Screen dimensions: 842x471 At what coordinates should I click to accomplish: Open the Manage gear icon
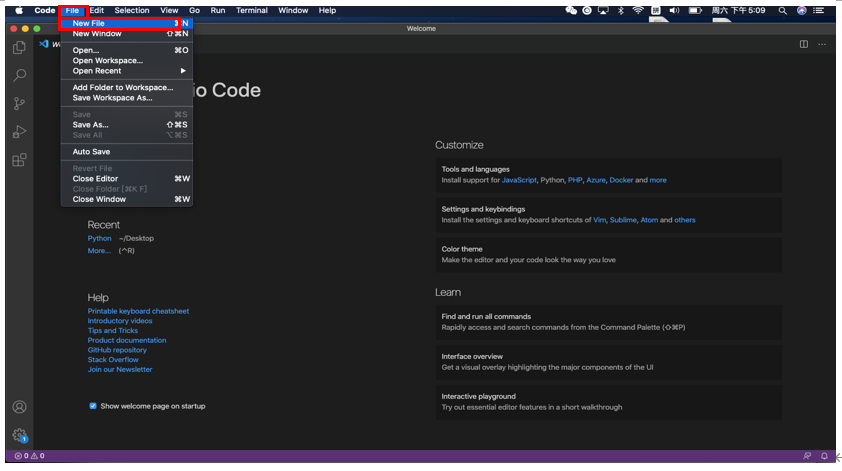[x=19, y=435]
